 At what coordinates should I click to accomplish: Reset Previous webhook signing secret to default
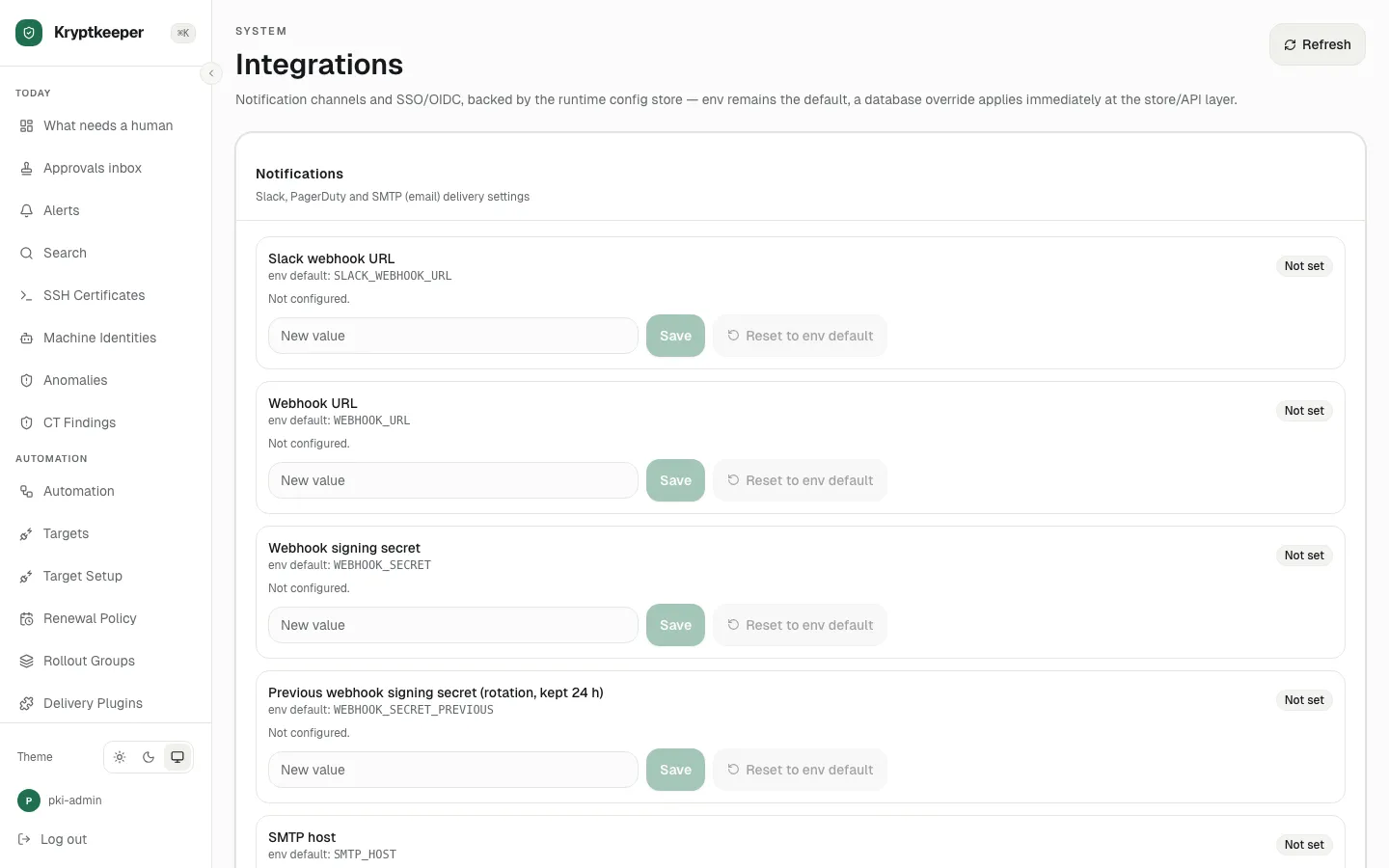[x=800, y=770]
